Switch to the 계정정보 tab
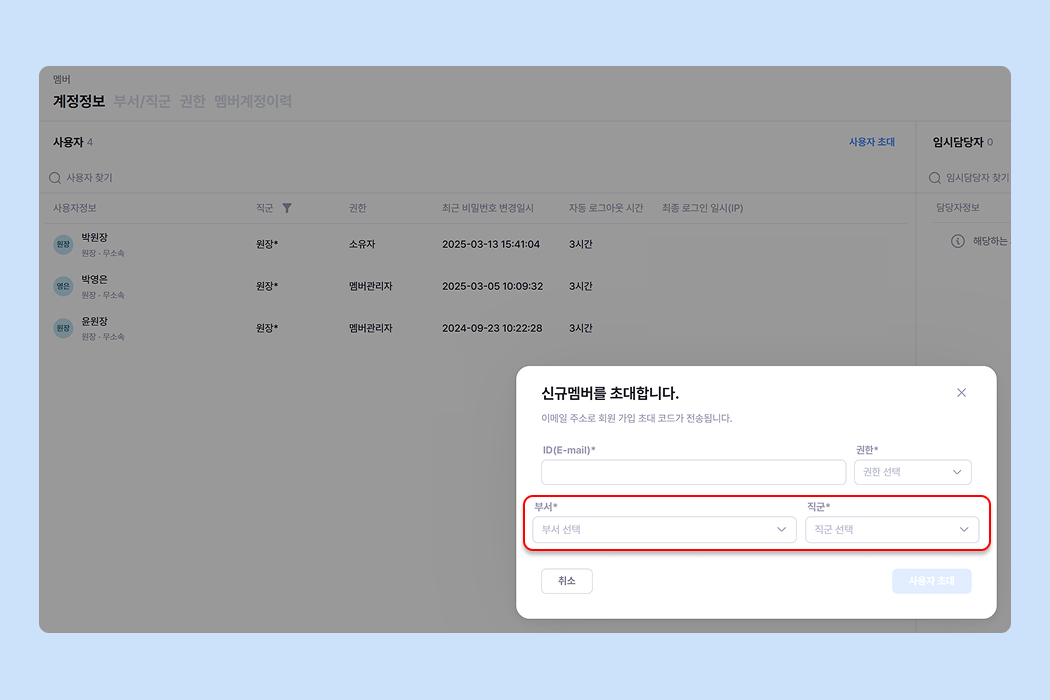 click(79, 101)
